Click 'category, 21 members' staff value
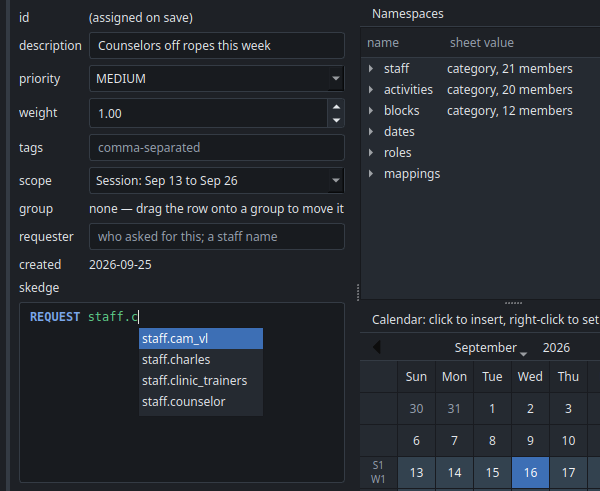 [510, 69]
